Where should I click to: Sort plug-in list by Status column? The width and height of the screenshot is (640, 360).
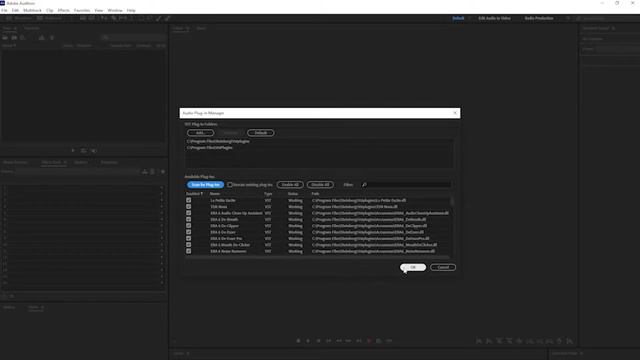click(293, 194)
